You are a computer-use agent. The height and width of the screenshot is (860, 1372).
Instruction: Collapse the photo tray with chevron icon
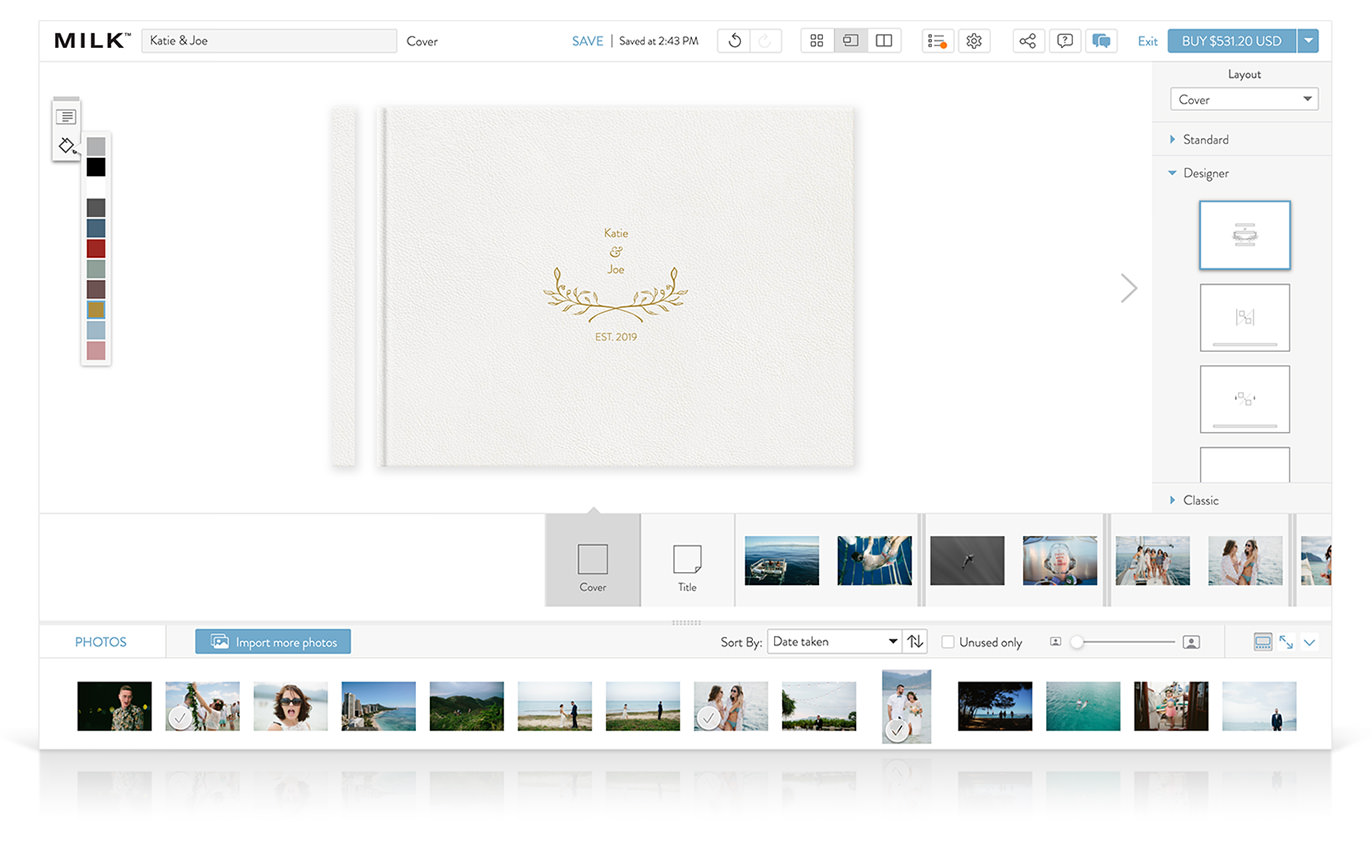tap(1310, 642)
